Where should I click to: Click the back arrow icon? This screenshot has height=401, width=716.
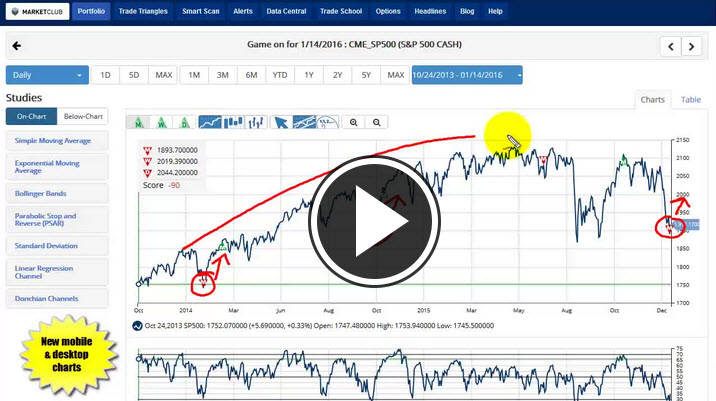tap(16, 46)
